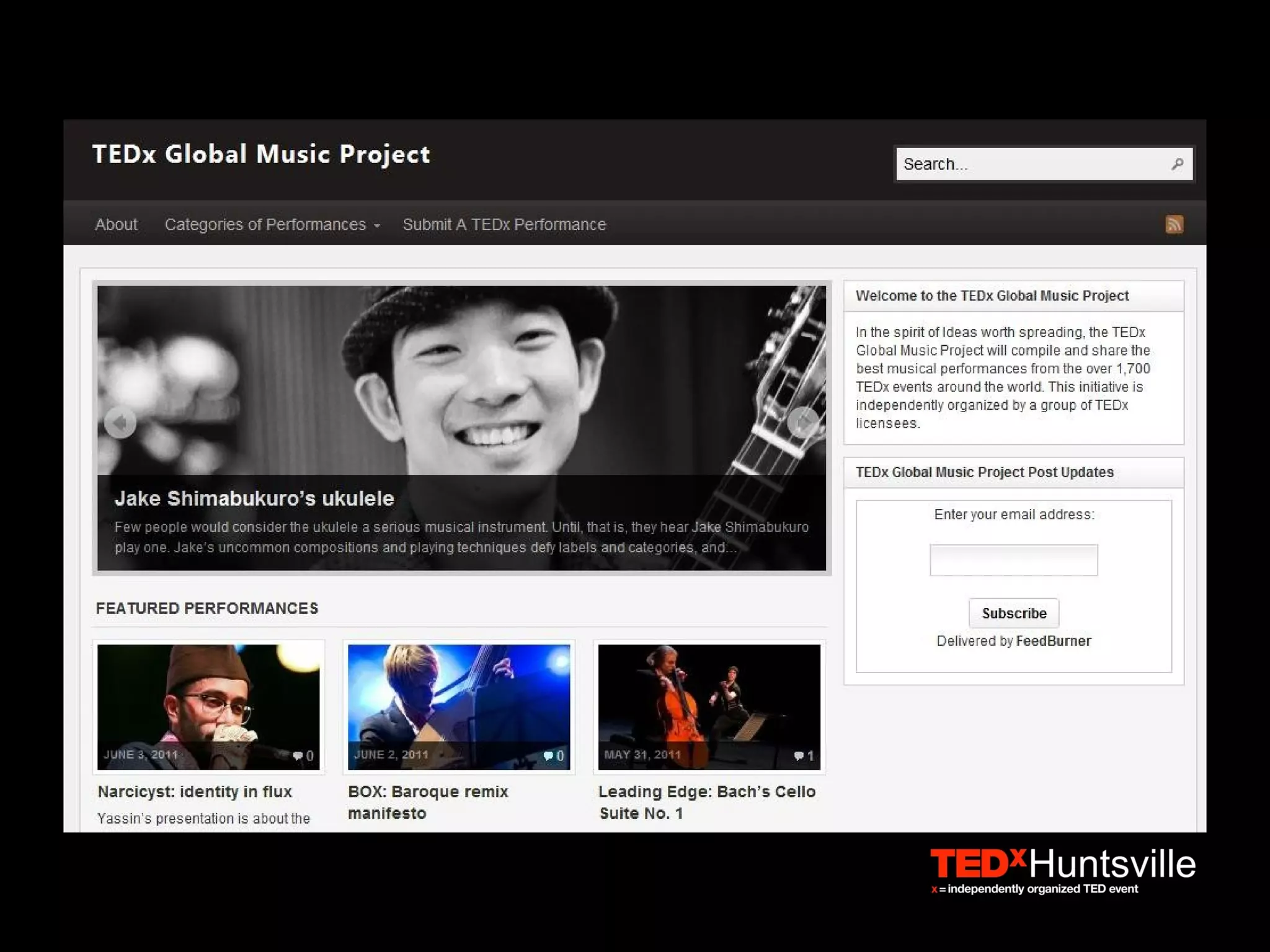Advance slider with next arrow
The width and height of the screenshot is (1270, 952).
[803, 423]
